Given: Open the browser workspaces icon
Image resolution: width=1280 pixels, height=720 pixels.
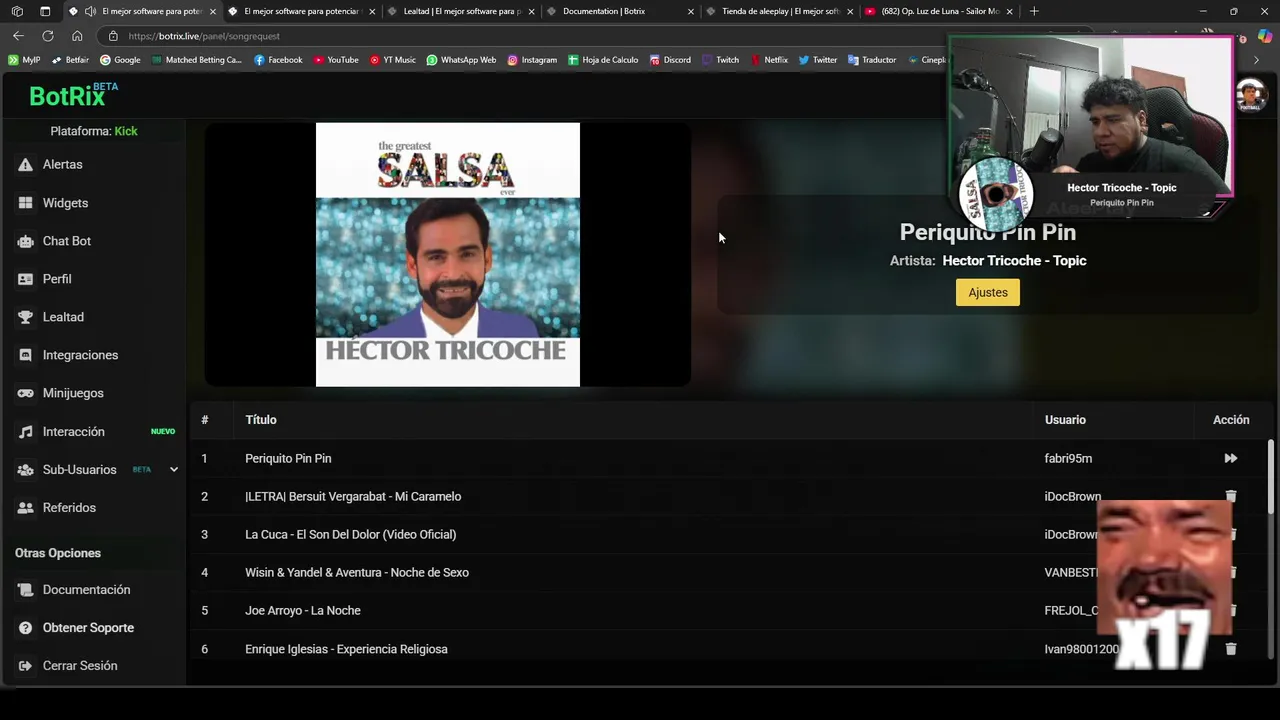Looking at the screenshot, I should (x=17, y=11).
